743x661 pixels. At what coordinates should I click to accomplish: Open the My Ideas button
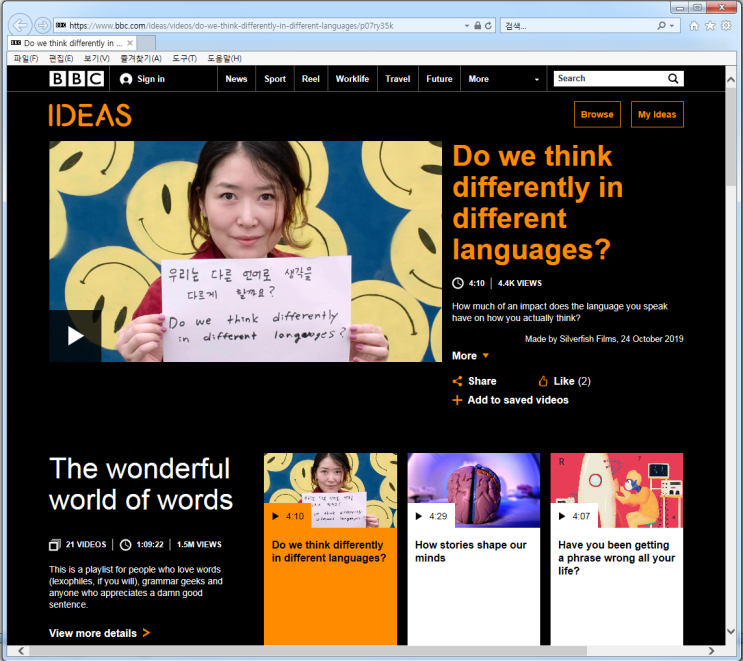[x=657, y=114]
